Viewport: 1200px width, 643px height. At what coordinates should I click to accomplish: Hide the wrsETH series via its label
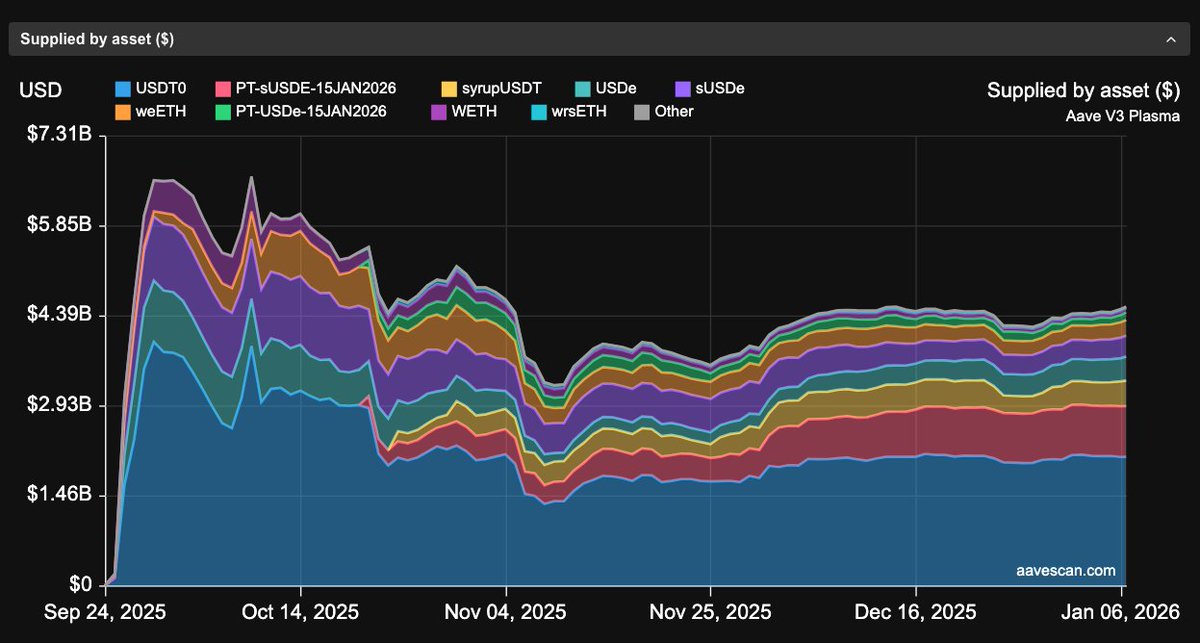pyautogui.click(x=579, y=111)
